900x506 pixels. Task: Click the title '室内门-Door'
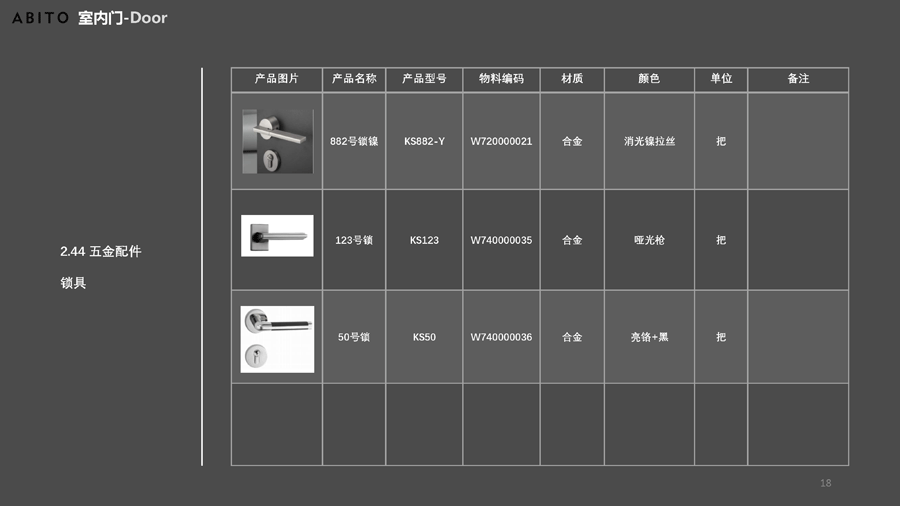[123, 18]
